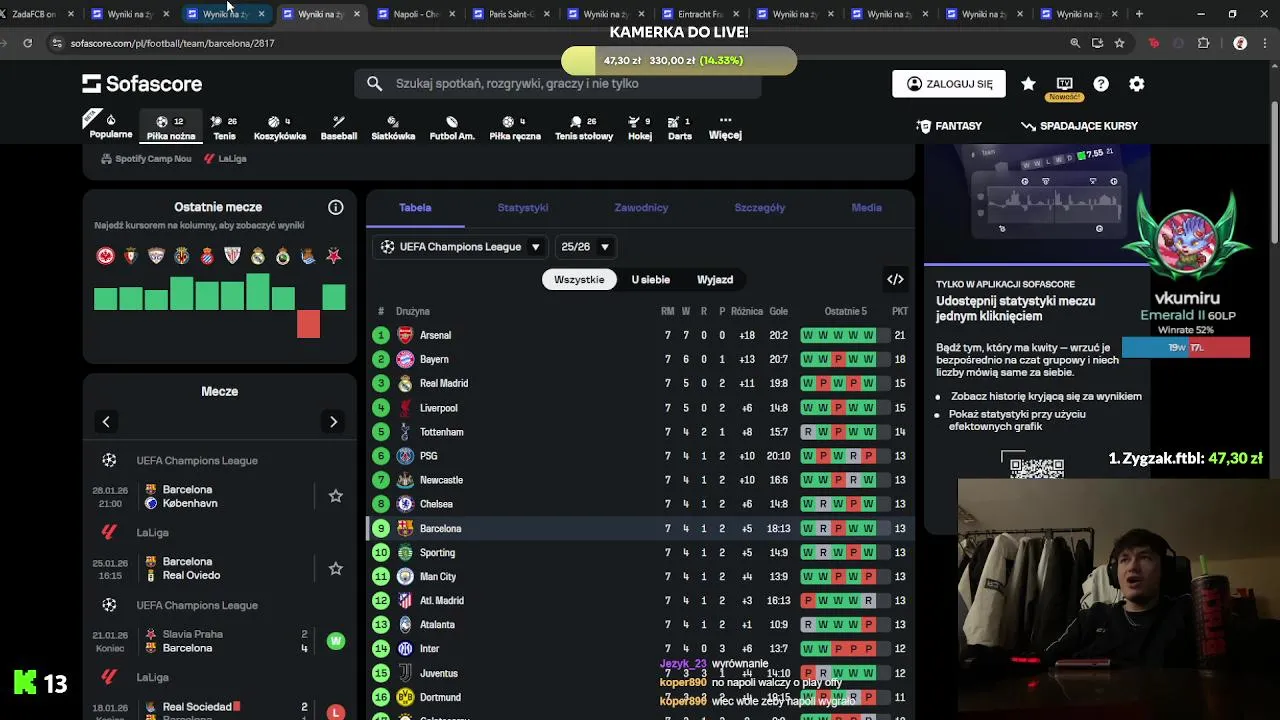Show next matches with right arrow
The width and height of the screenshot is (1280, 720).
click(x=333, y=422)
